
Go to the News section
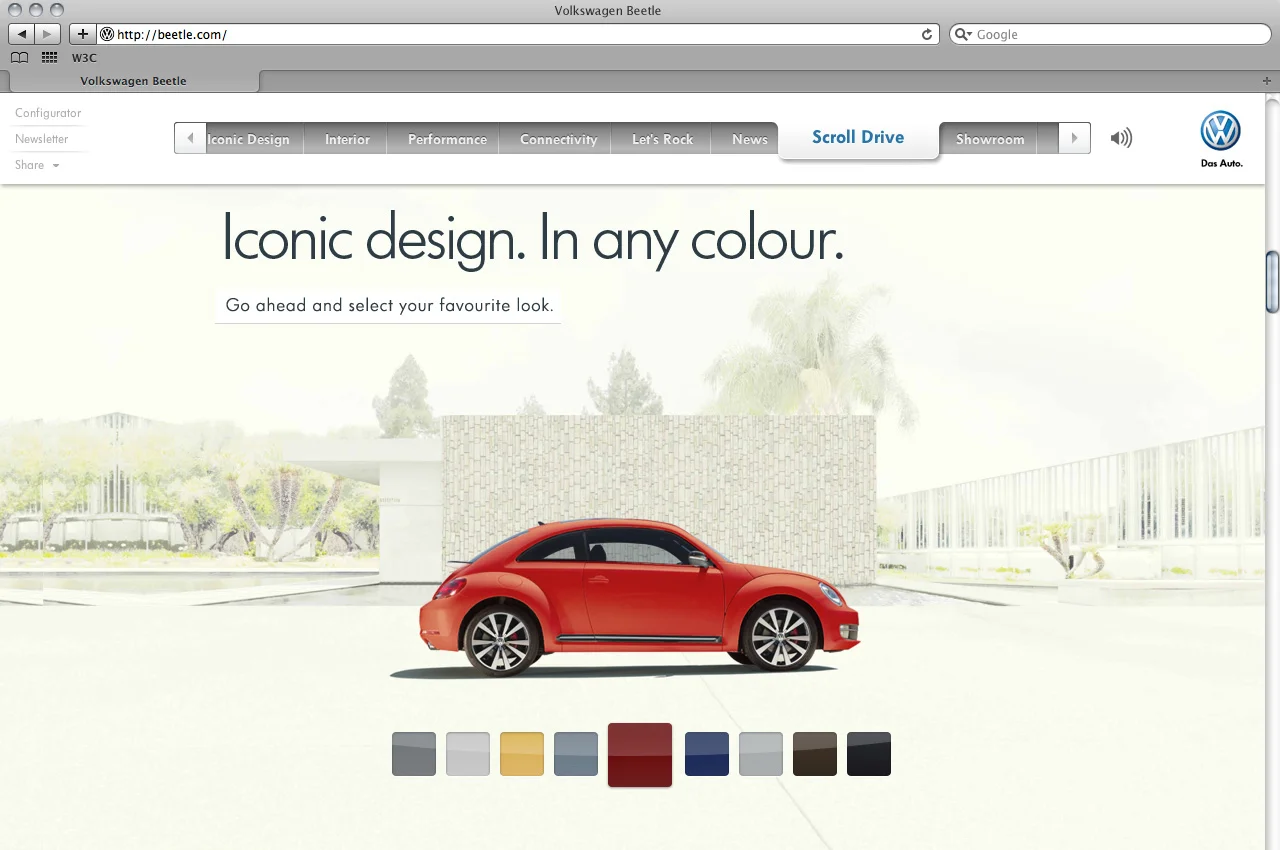(x=749, y=139)
